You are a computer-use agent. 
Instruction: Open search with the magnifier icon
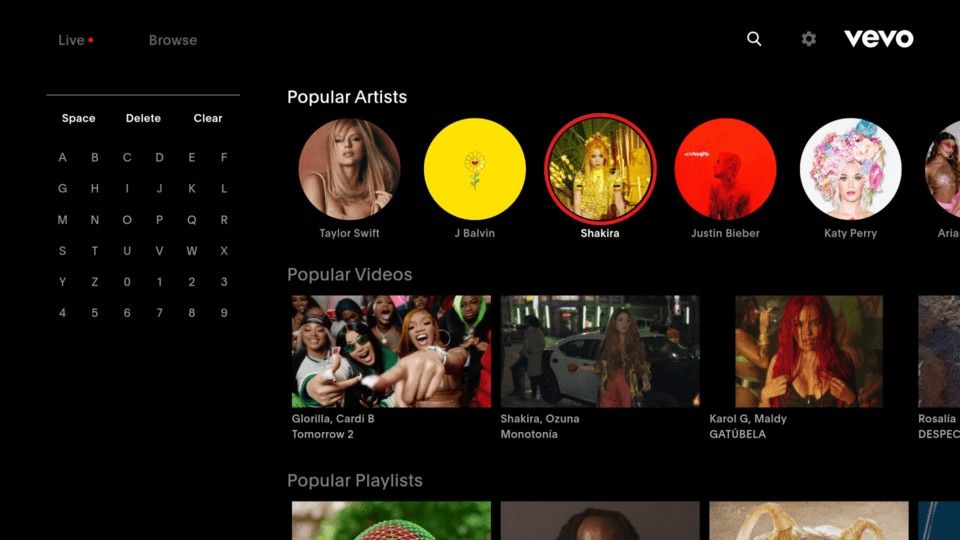tap(754, 39)
